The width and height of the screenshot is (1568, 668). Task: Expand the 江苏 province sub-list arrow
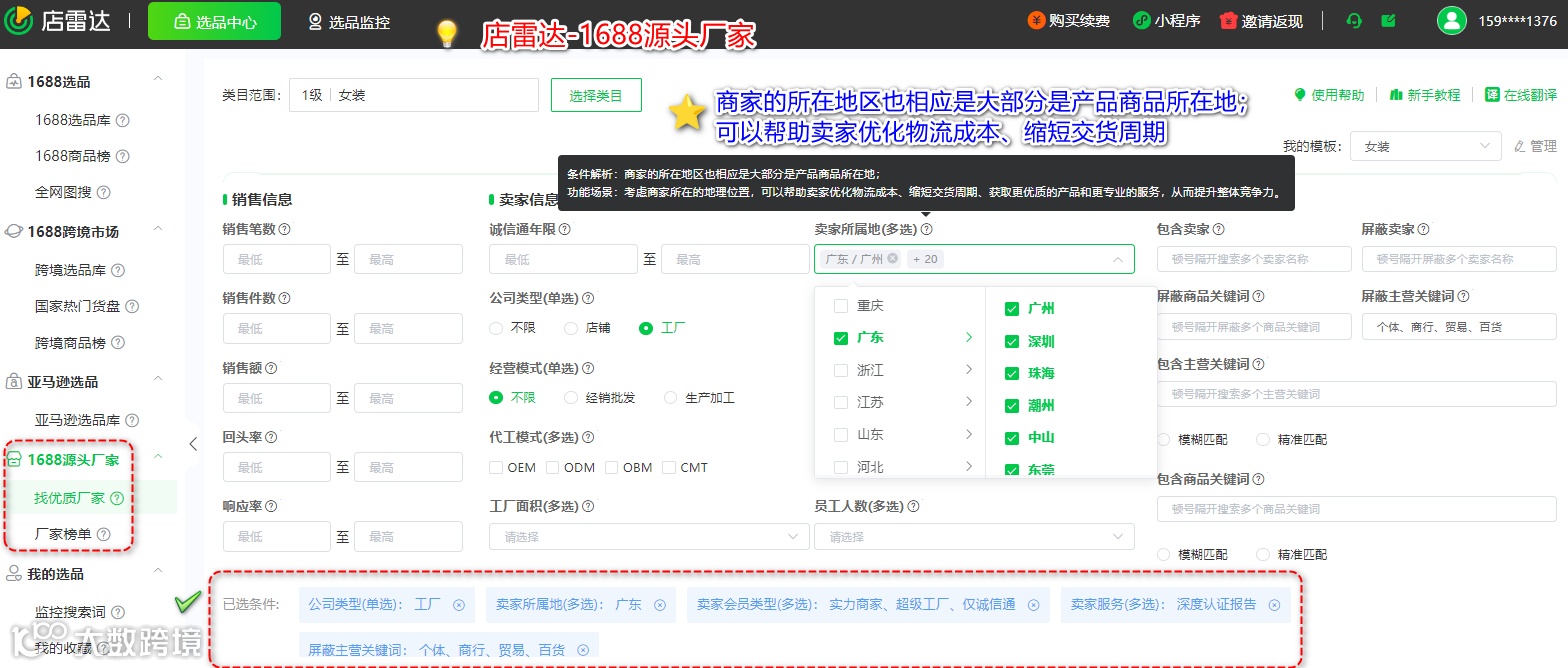click(x=969, y=402)
